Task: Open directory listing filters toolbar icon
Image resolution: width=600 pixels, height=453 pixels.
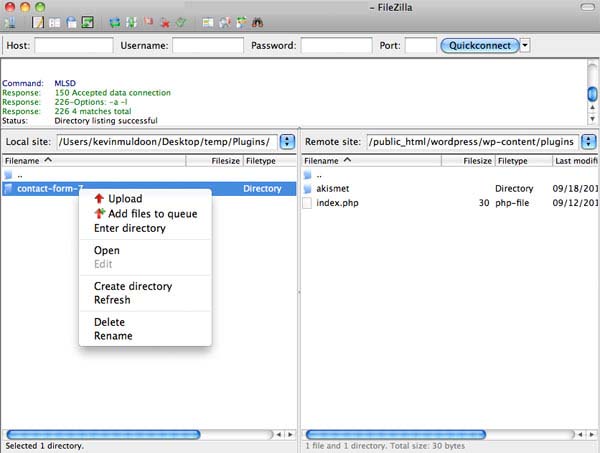Action: [208, 23]
